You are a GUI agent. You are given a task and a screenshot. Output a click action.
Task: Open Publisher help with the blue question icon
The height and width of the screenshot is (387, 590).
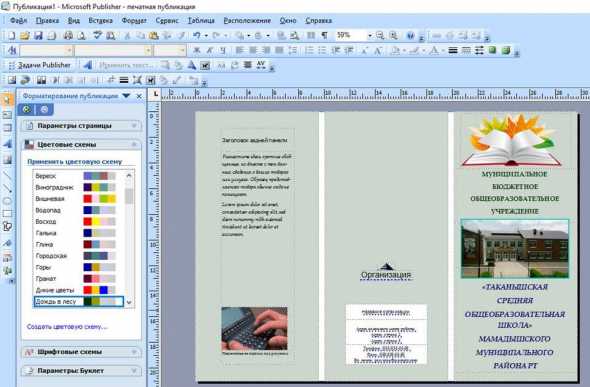(x=411, y=36)
